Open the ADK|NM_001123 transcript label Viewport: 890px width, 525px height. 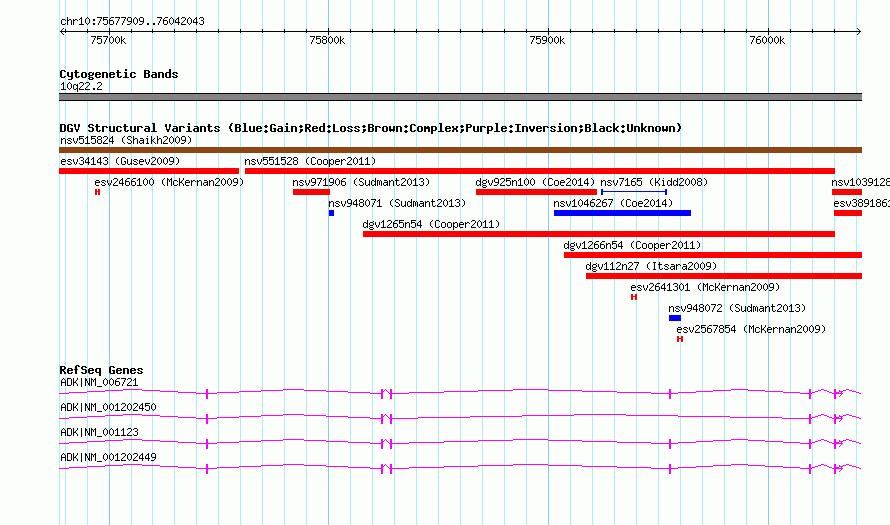tap(99, 432)
